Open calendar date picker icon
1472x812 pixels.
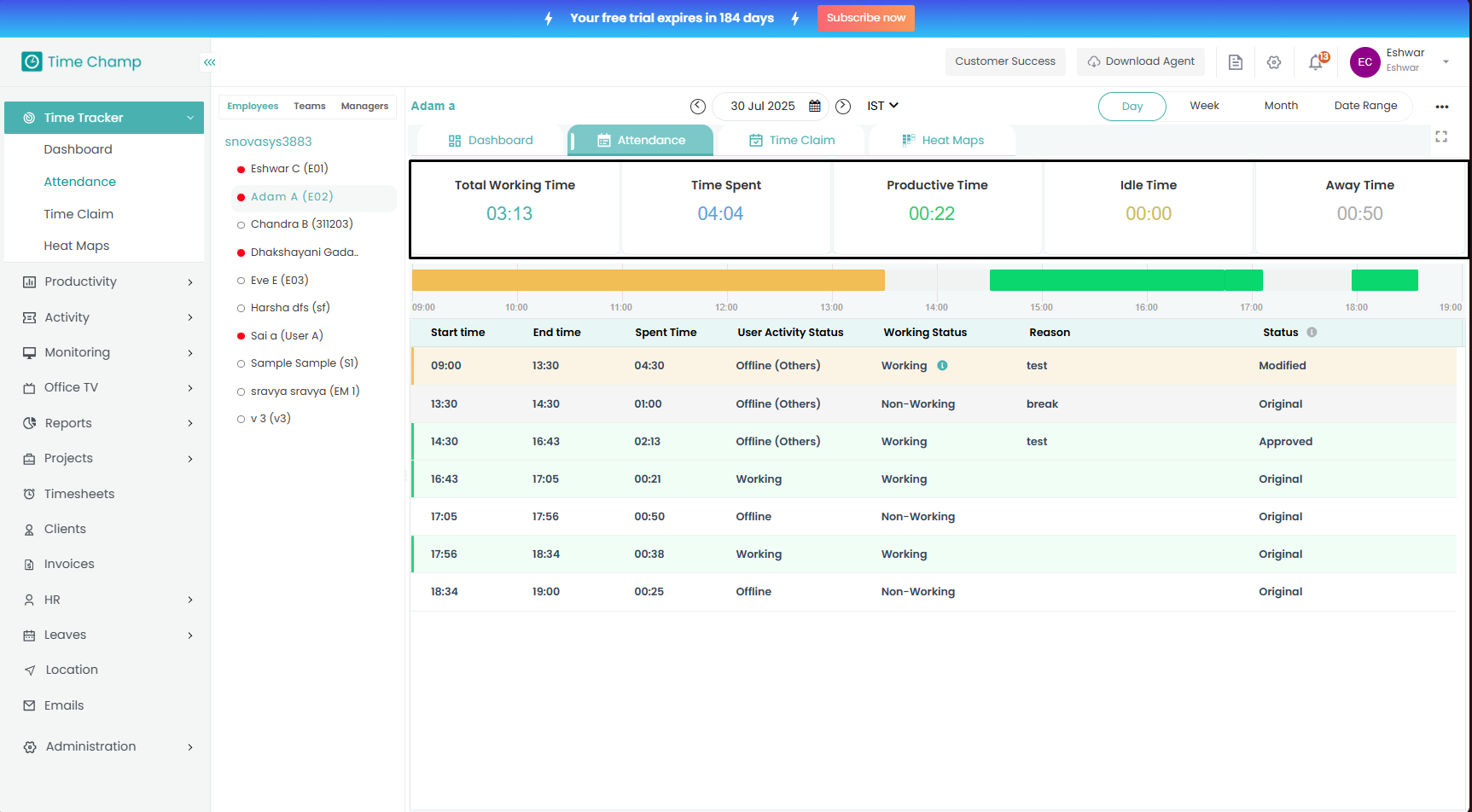coord(815,106)
